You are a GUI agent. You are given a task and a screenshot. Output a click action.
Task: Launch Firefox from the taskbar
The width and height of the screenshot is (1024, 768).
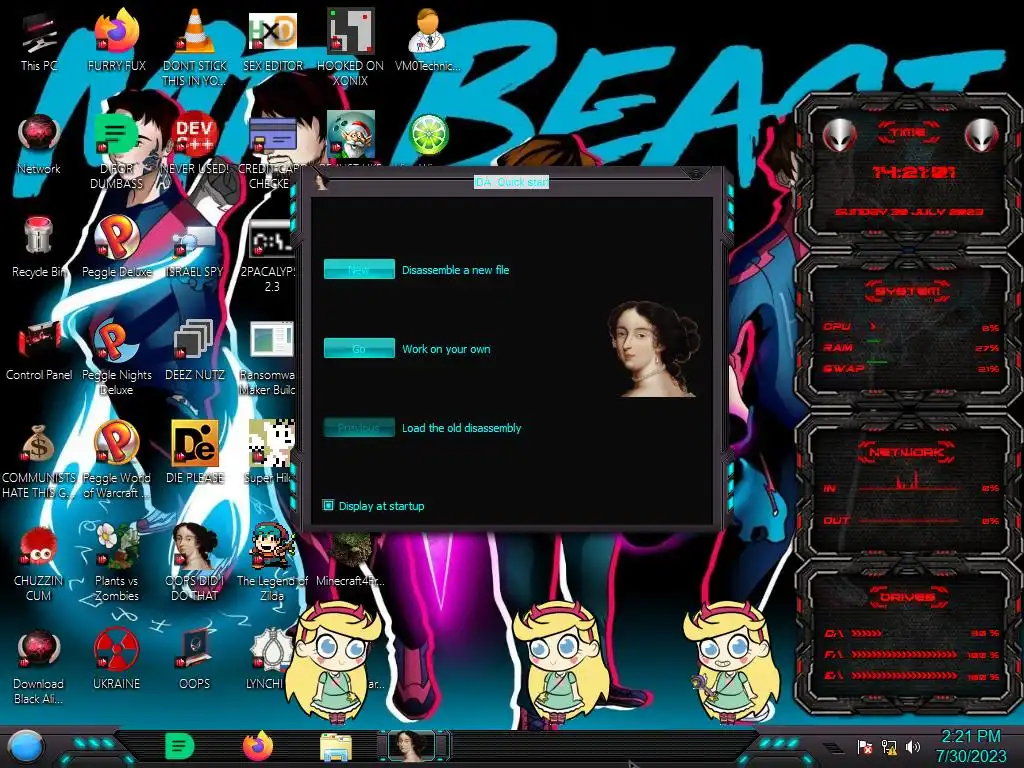258,746
